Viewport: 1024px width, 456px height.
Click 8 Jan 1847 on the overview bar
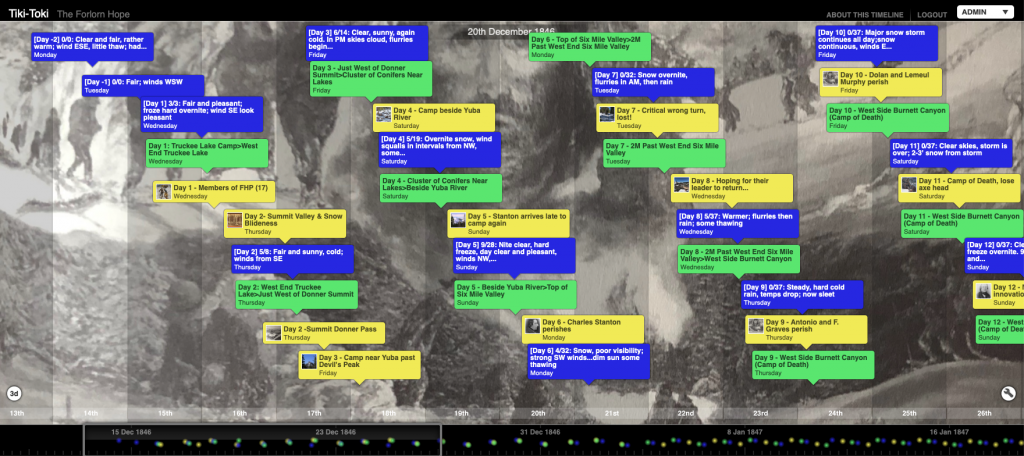[739, 432]
